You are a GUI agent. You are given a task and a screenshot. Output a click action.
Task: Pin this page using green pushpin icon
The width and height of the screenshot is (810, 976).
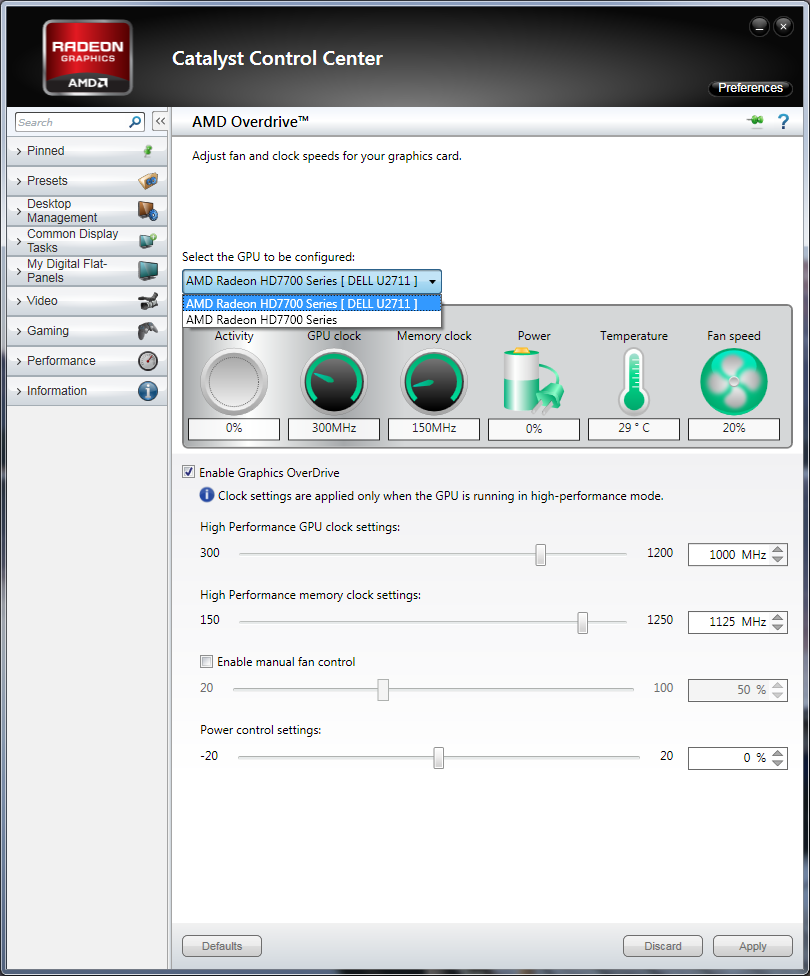tap(756, 121)
